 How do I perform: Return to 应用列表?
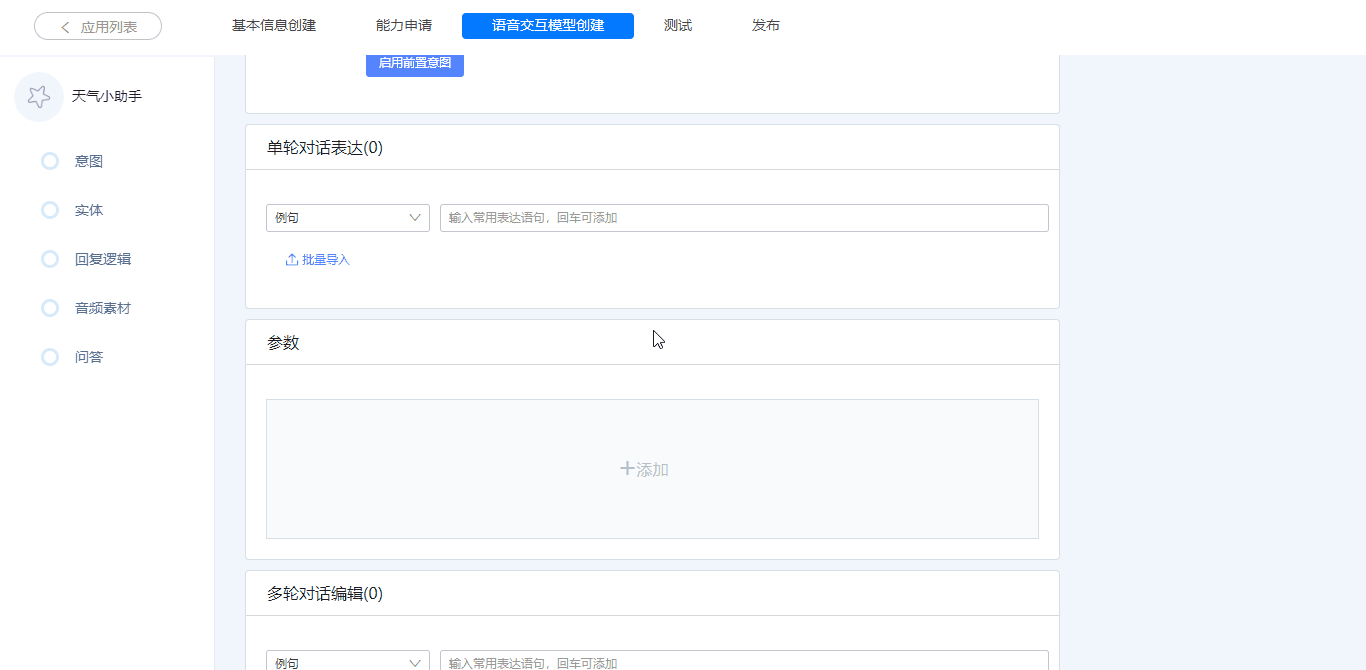pyautogui.click(x=98, y=27)
